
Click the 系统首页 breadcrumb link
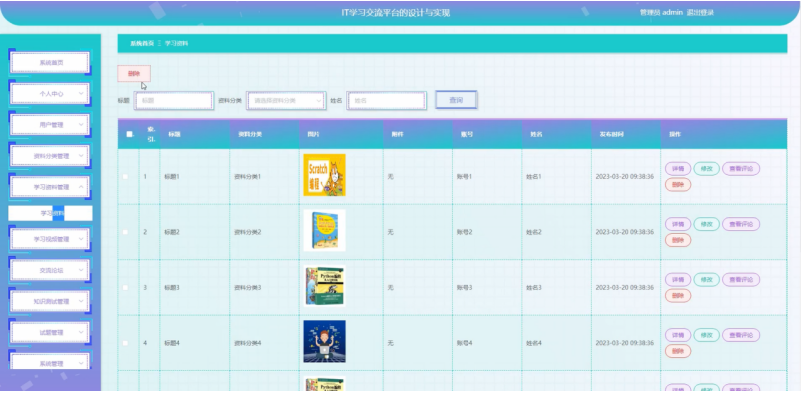pos(142,43)
